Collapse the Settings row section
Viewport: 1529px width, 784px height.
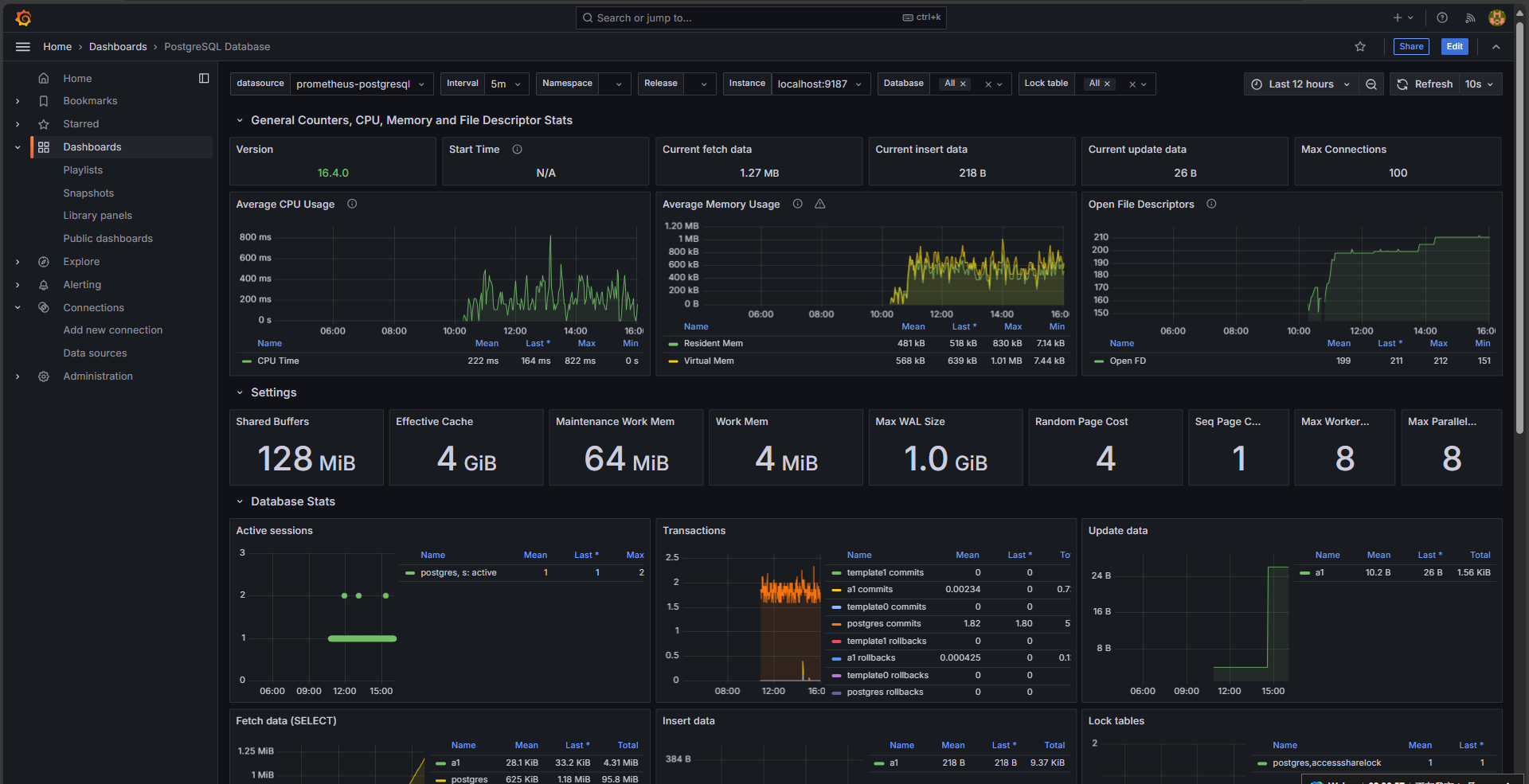(240, 392)
